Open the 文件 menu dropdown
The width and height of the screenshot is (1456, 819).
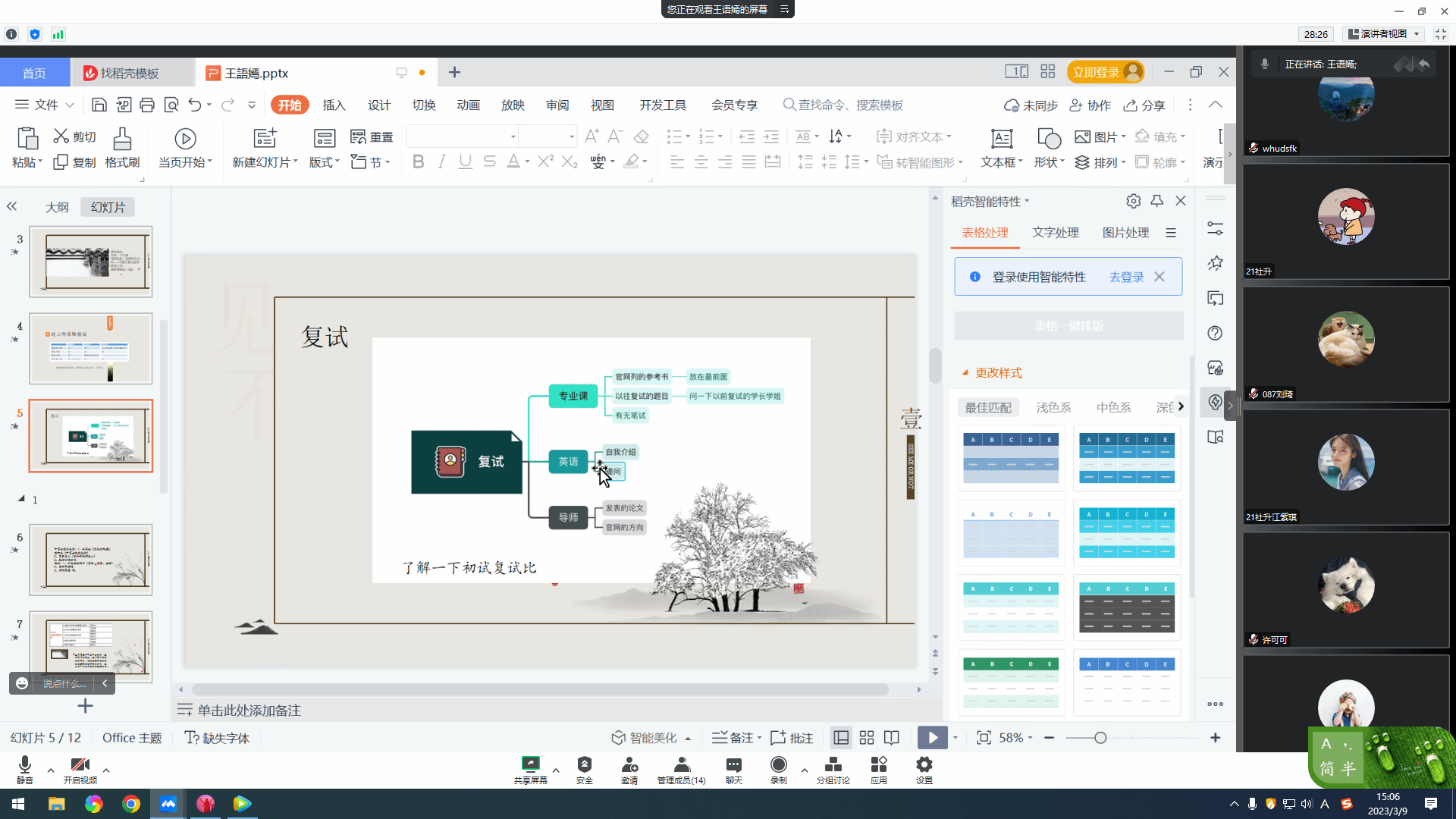point(45,105)
